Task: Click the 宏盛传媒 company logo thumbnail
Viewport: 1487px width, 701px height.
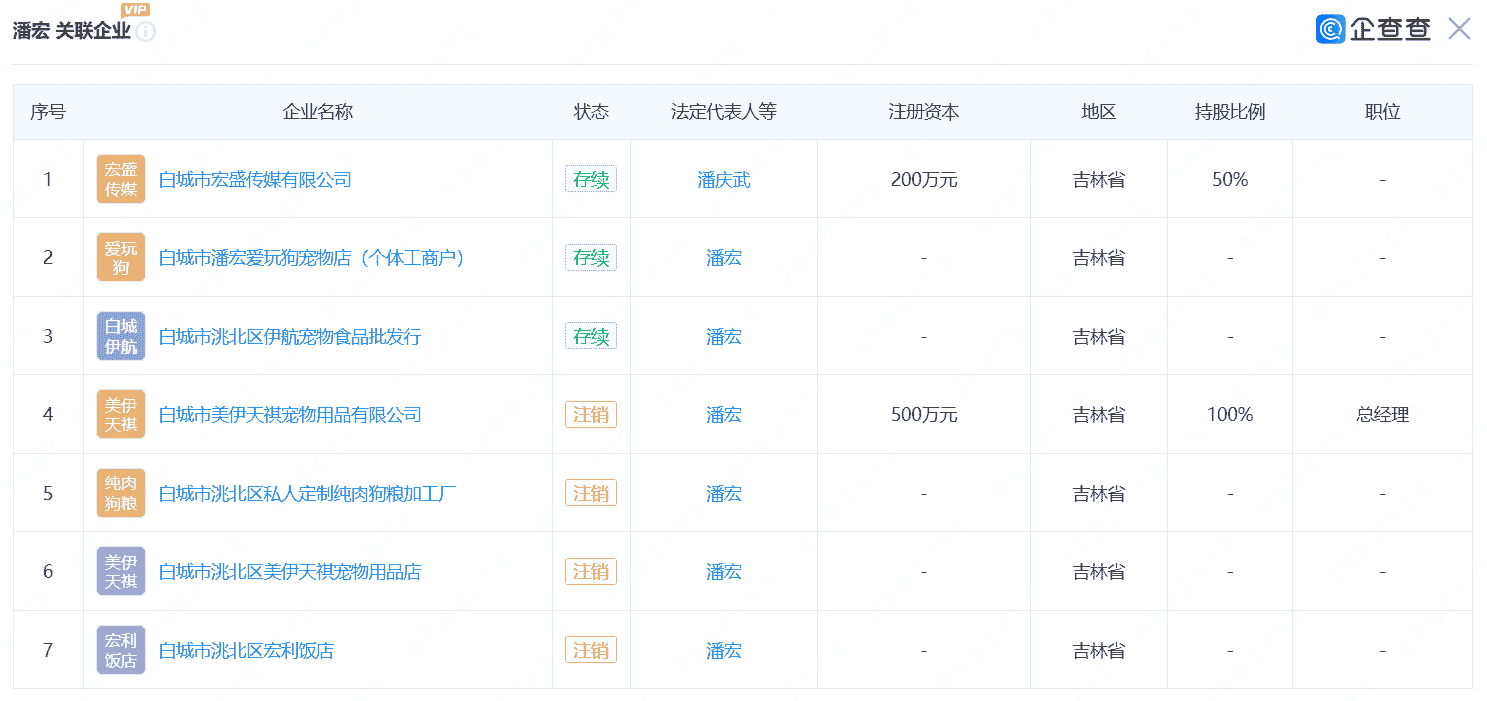Action: click(x=121, y=180)
